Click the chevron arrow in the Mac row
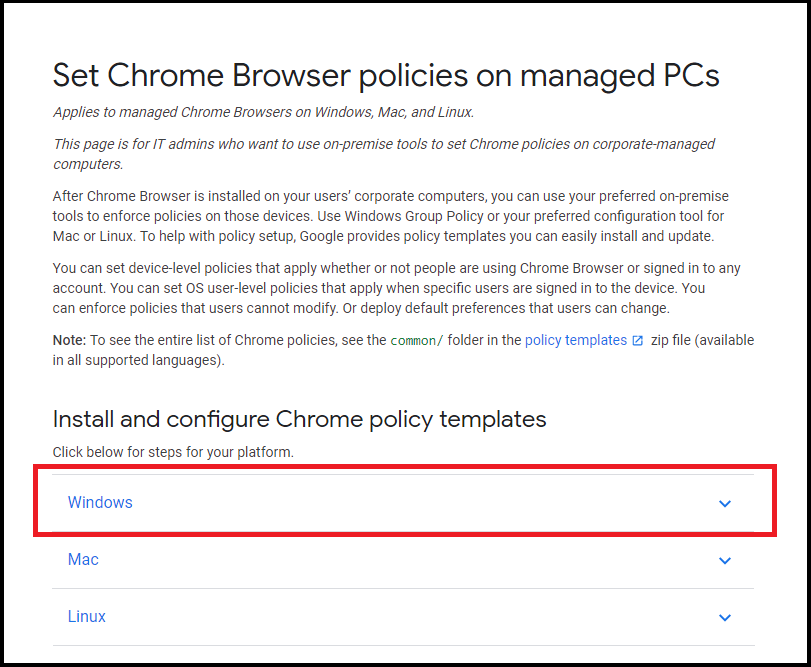Viewport: 811px width, 667px height. click(725, 560)
